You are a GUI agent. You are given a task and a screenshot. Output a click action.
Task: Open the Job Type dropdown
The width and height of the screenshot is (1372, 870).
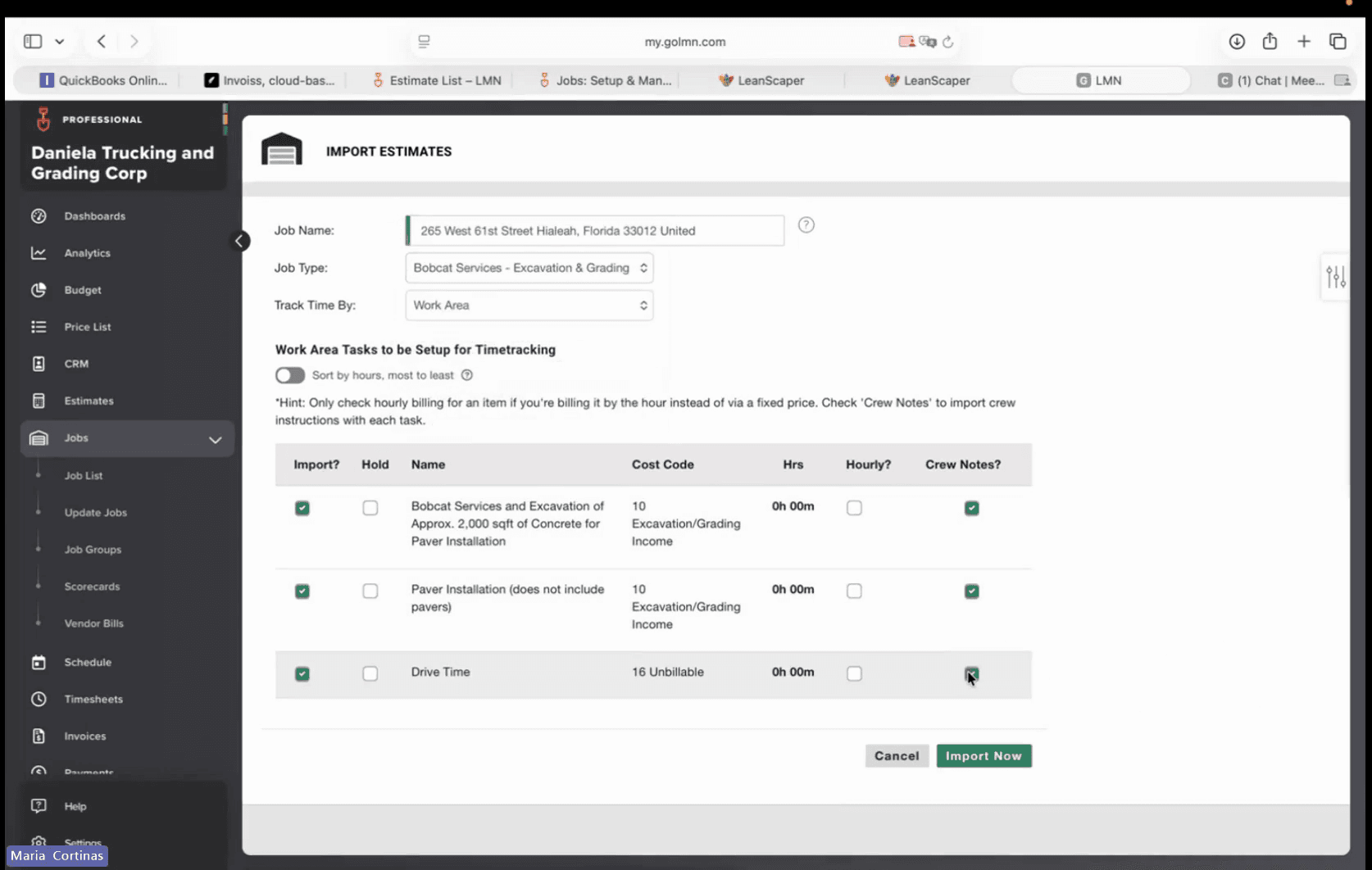pyautogui.click(x=529, y=268)
